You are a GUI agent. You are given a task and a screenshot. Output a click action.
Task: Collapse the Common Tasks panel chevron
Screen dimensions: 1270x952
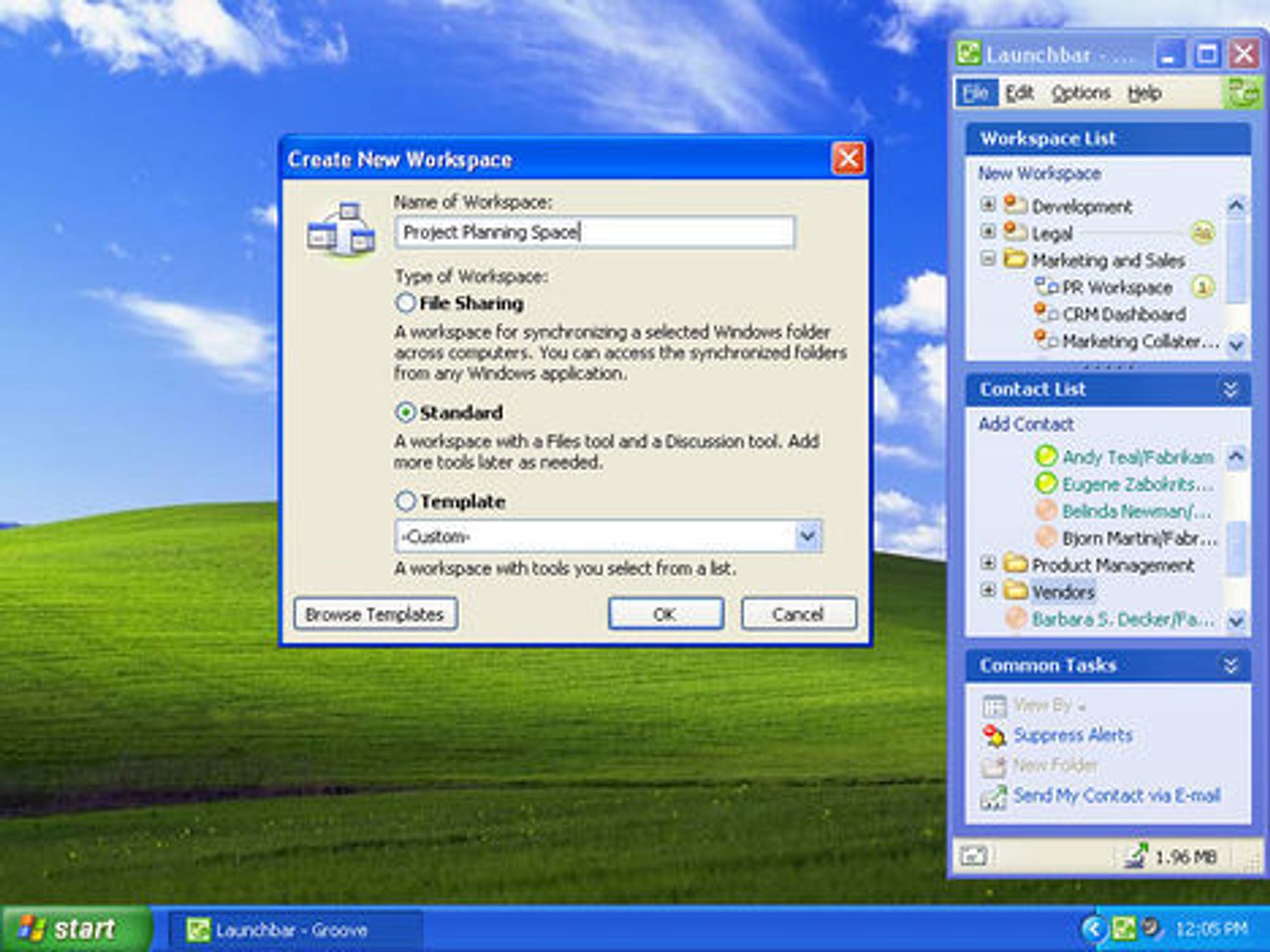pyautogui.click(x=1231, y=665)
